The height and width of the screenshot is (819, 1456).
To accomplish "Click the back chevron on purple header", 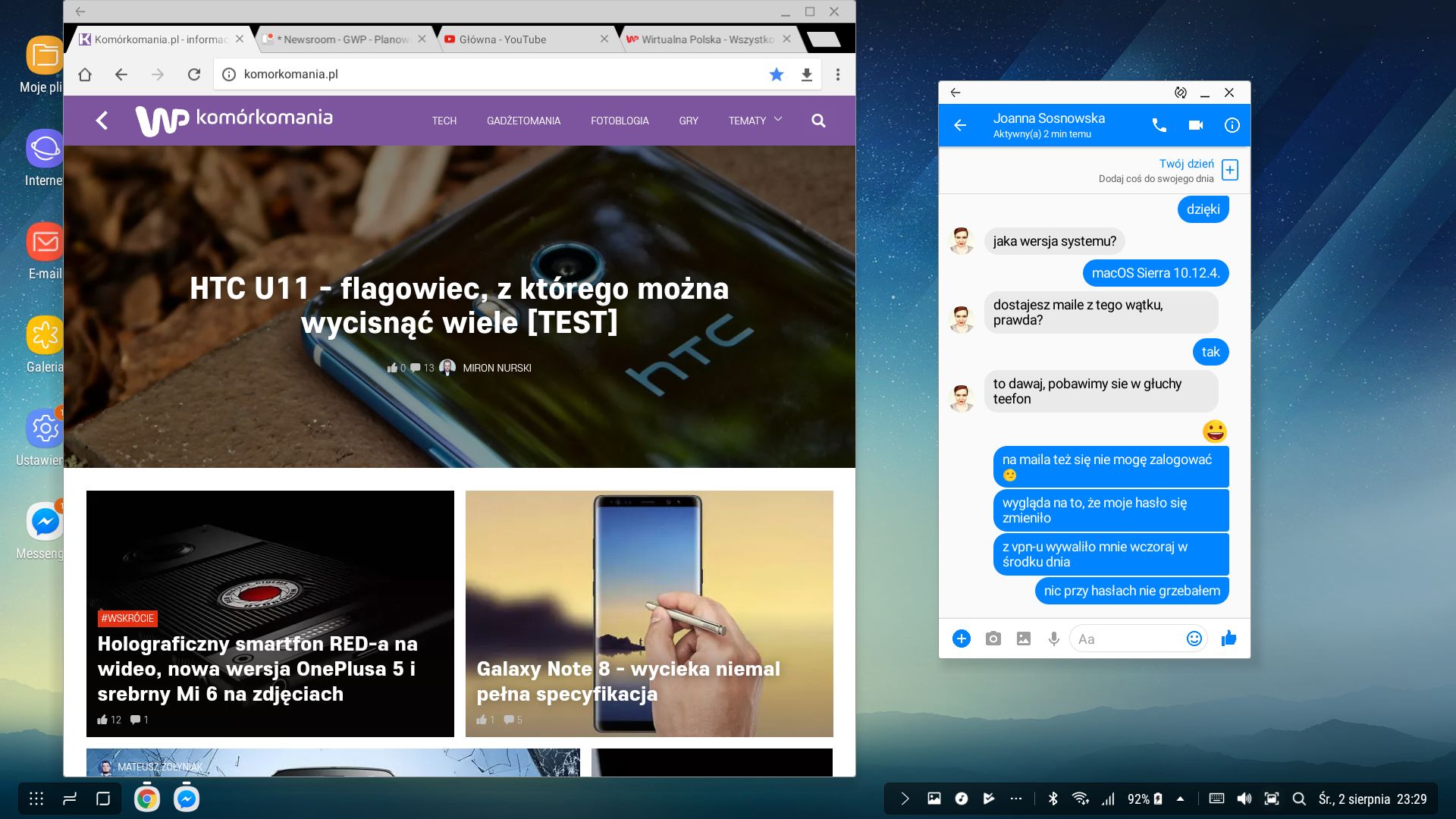I will (102, 121).
